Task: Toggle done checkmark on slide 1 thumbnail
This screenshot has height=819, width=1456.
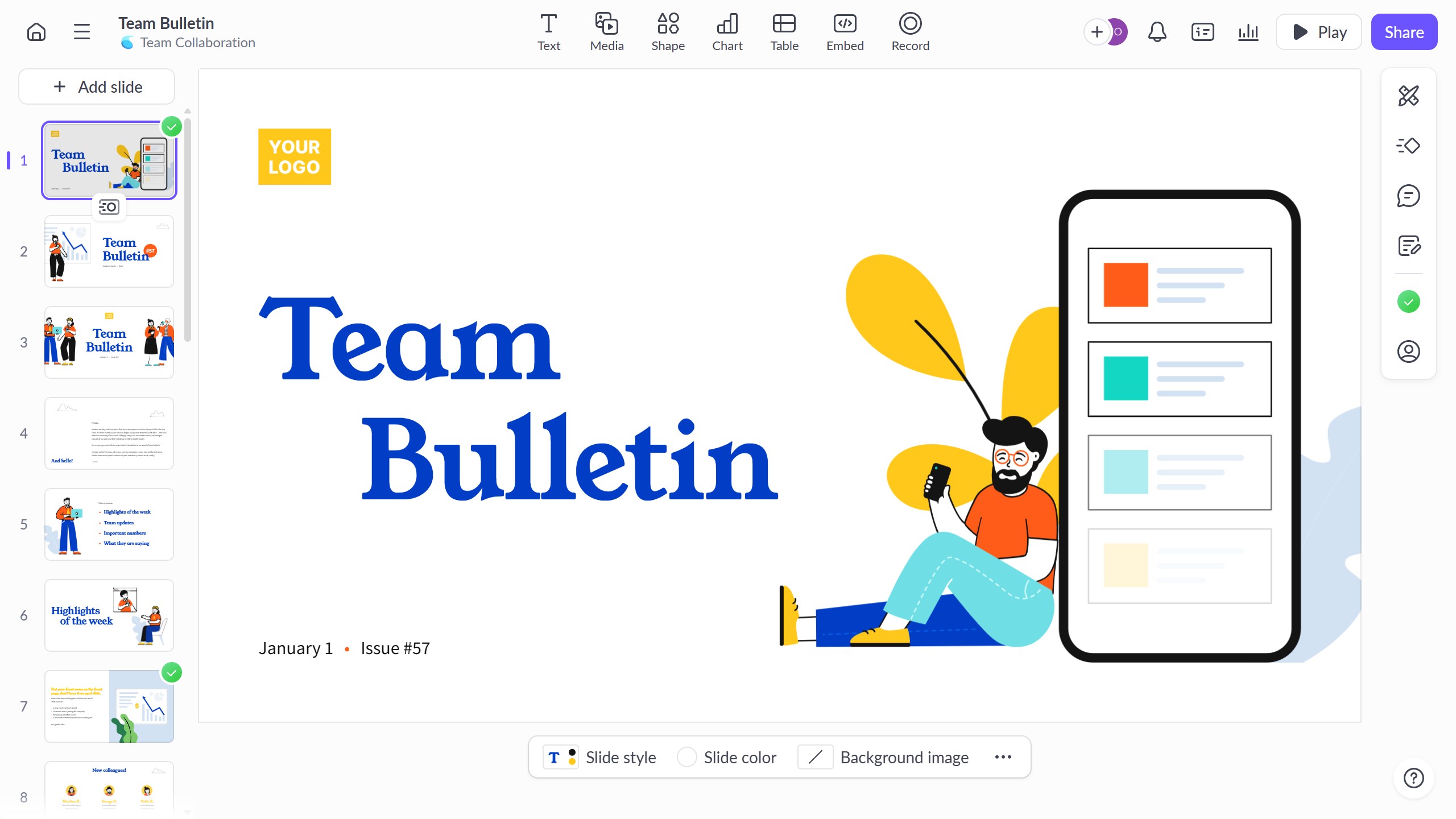Action: tap(172, 126)
